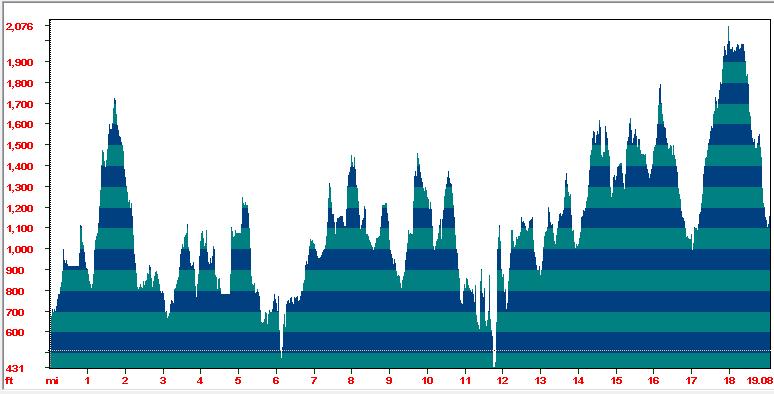Click the 1,500 elevation axis label
The width and height of the screenshot is (774, 394).
(19, 146)
